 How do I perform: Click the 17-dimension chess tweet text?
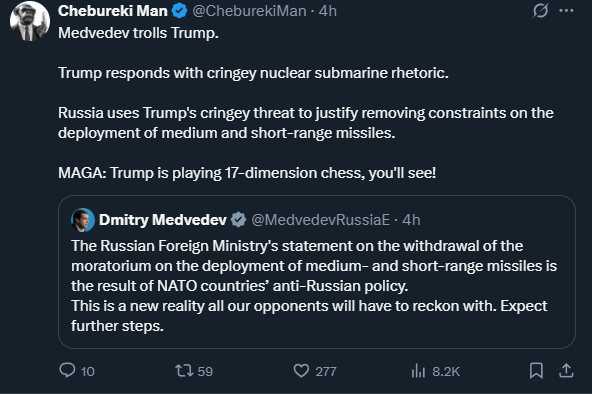point(247,173)
